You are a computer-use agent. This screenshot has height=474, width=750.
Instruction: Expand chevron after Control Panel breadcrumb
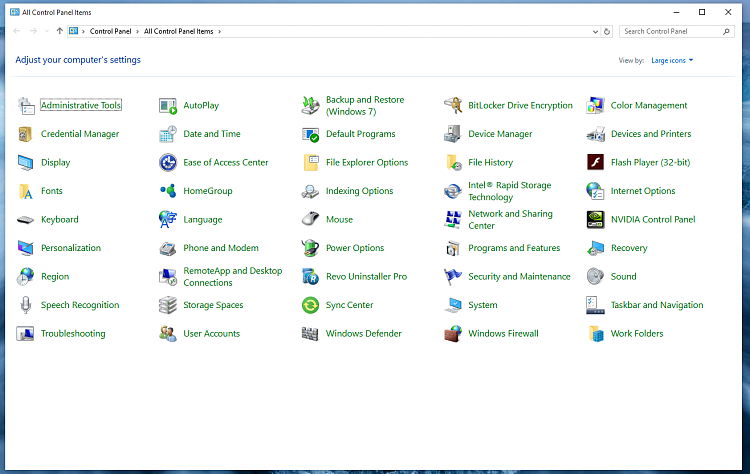pos(137,32)
